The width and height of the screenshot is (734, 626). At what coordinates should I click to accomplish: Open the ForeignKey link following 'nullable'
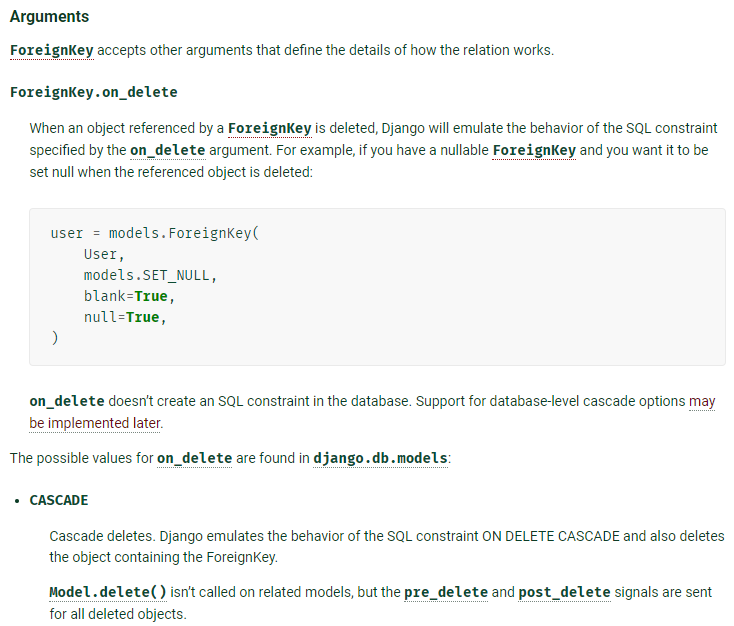coord(534,150)
